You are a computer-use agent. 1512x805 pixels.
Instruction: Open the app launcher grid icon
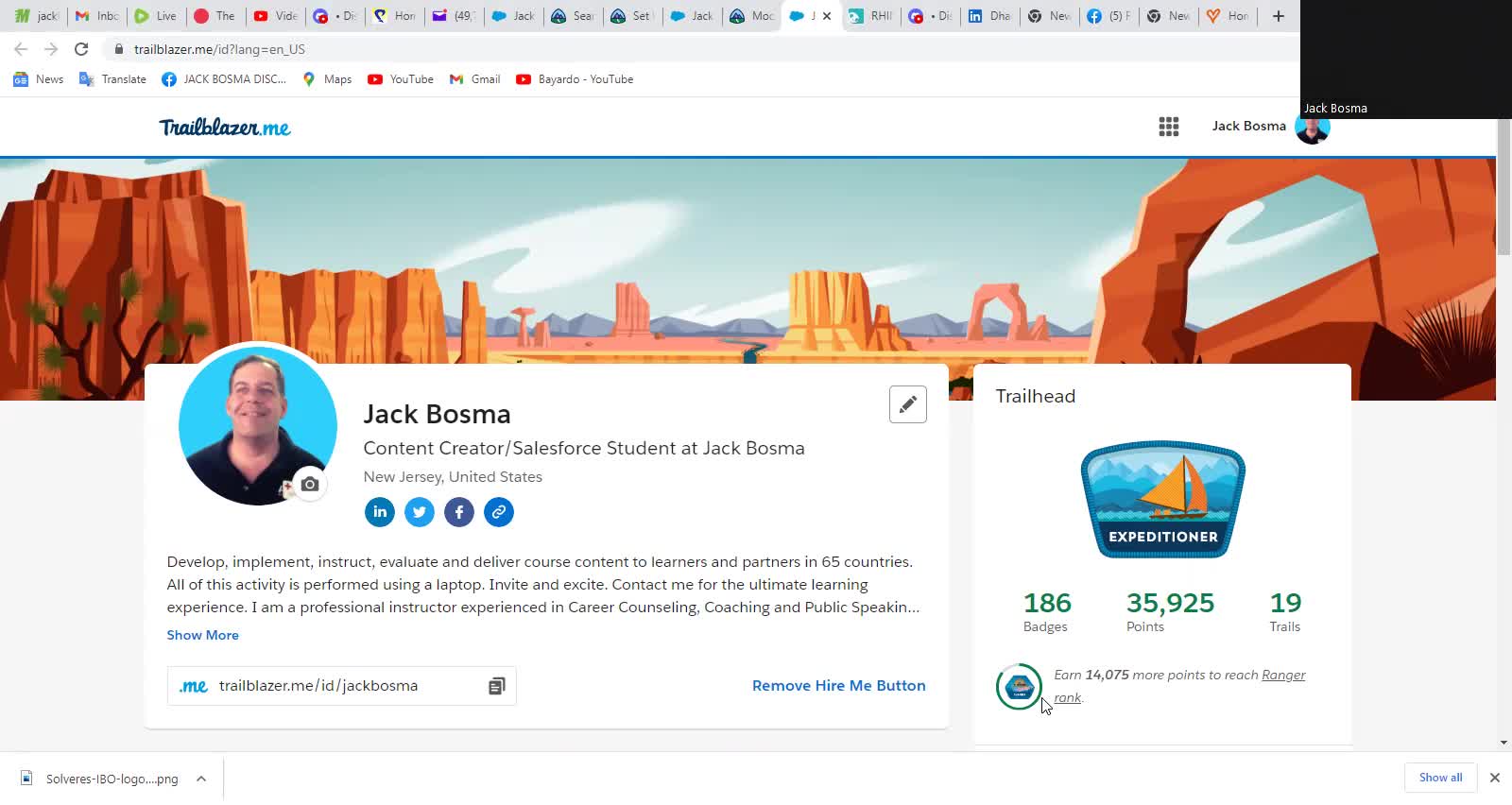[1169, 127]
